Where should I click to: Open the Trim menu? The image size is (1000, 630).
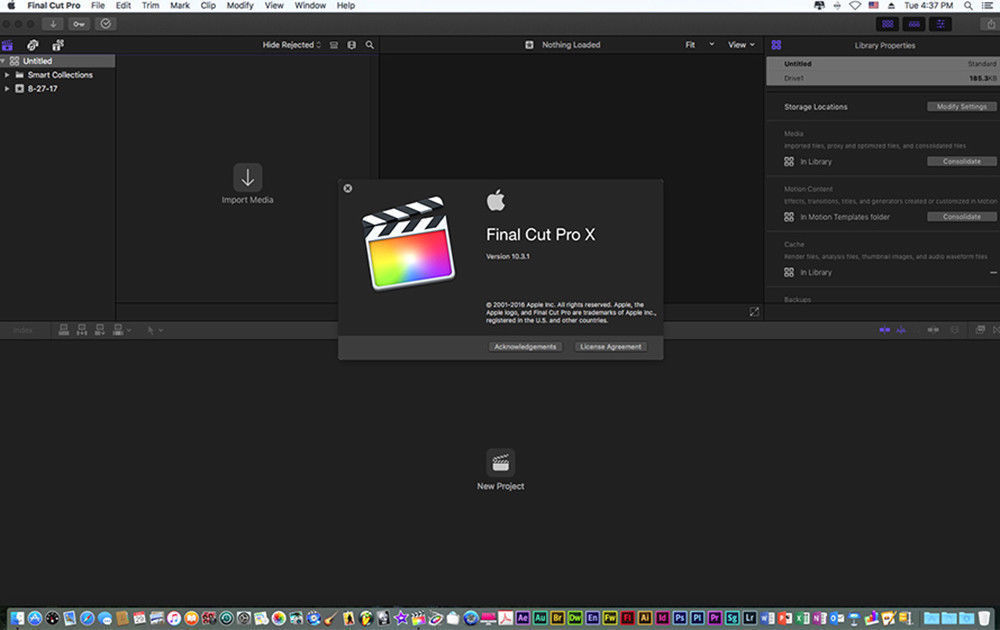151,6
